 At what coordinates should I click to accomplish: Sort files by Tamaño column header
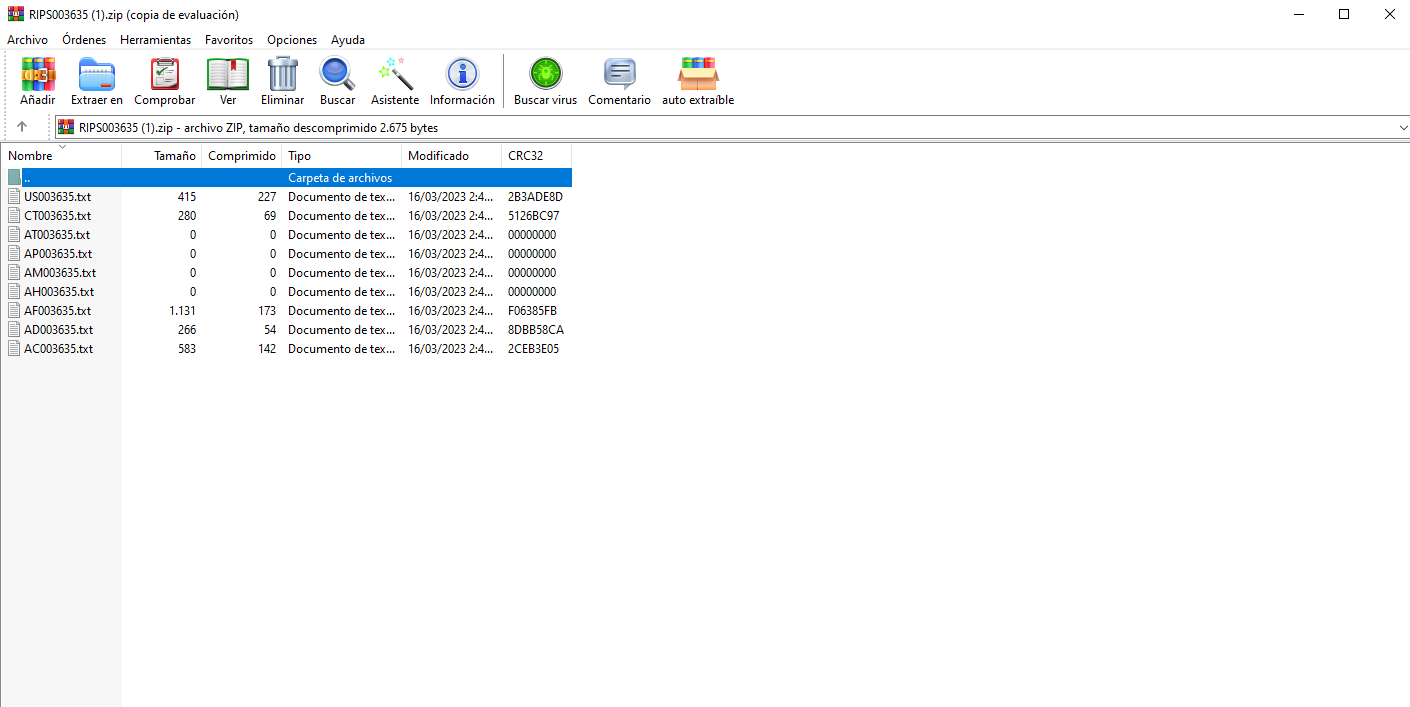pyautogui.click(x=174, y=156)
